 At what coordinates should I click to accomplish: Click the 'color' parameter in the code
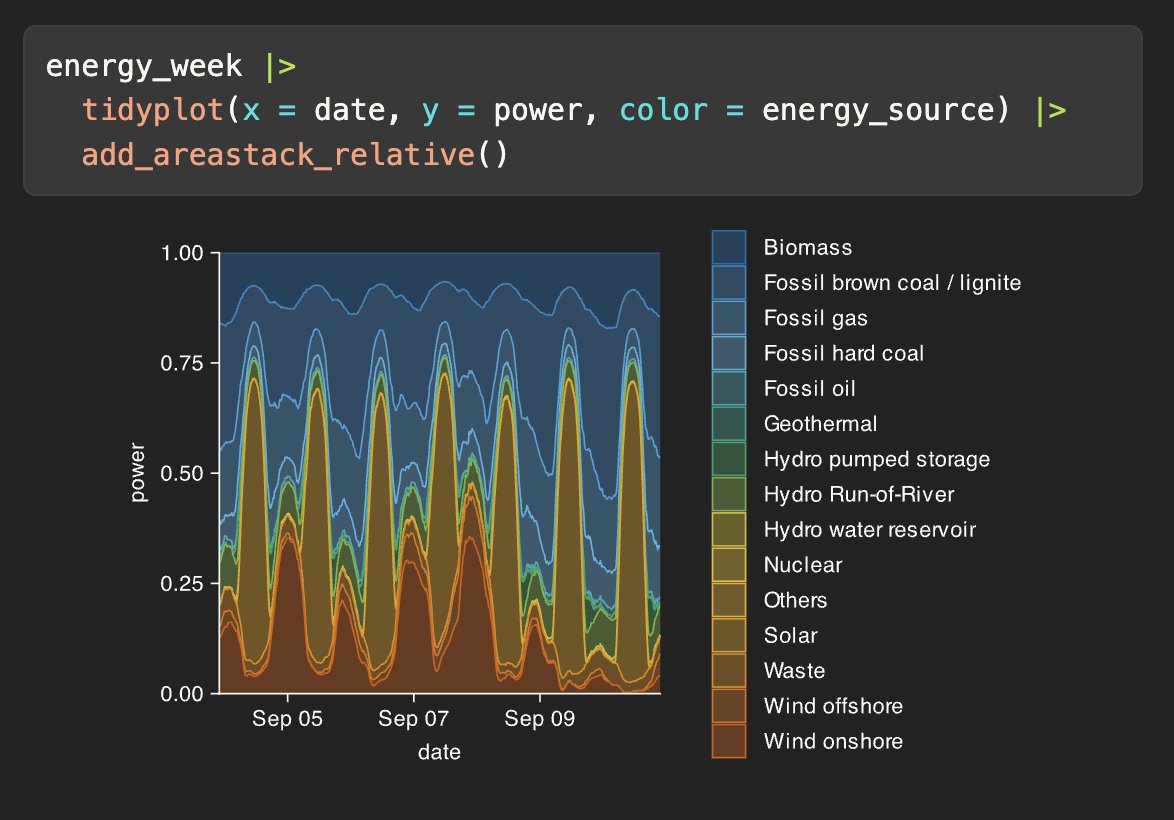pos(663,110)
